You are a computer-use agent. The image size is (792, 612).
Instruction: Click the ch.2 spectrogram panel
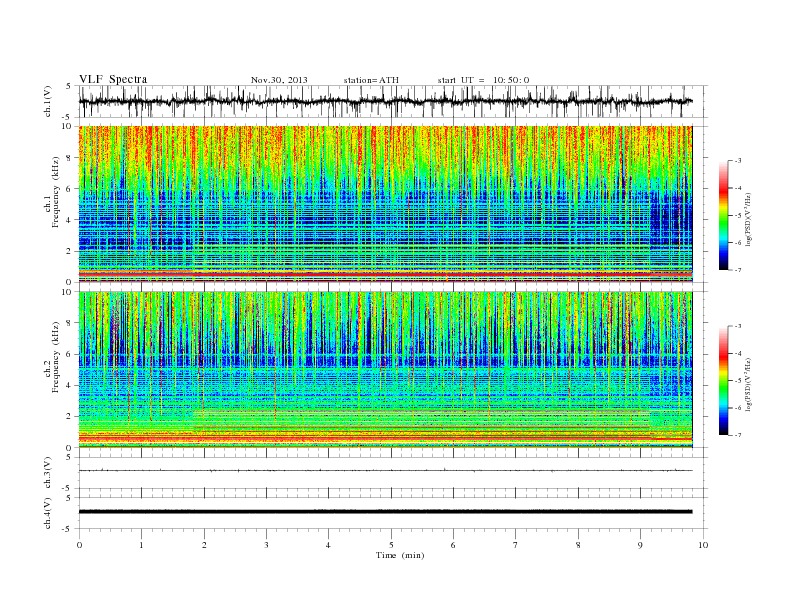click(x=385, y=370)
